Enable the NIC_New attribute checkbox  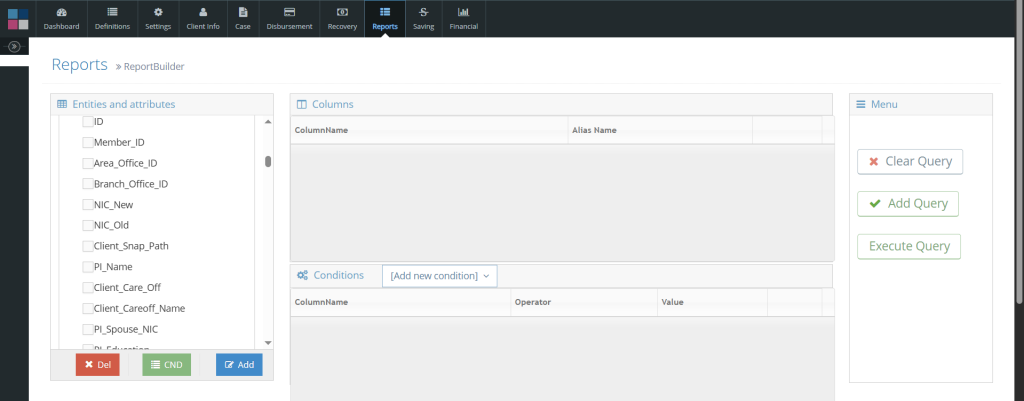tap(87, 204)
